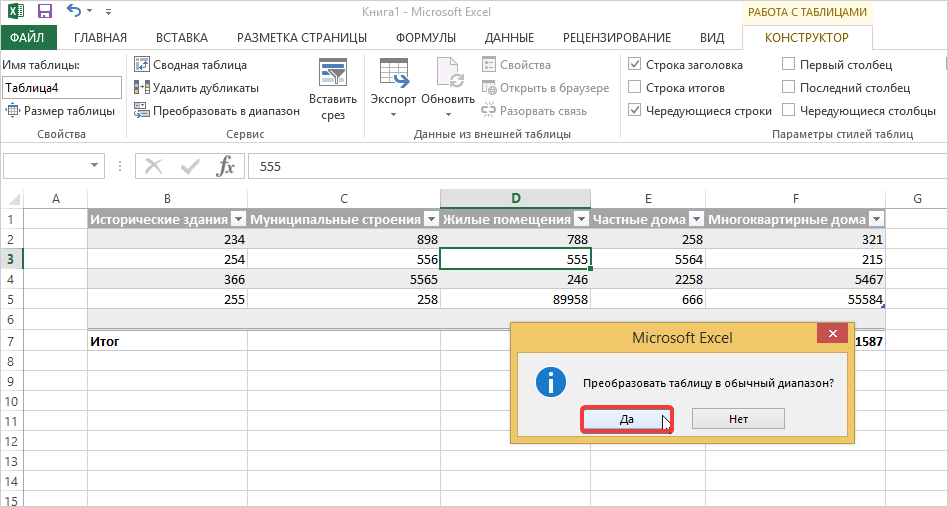Click Удалить дубликаты (remove duplicates) icon
Screen dimensions: 948x507
click(x=142, y=88)
